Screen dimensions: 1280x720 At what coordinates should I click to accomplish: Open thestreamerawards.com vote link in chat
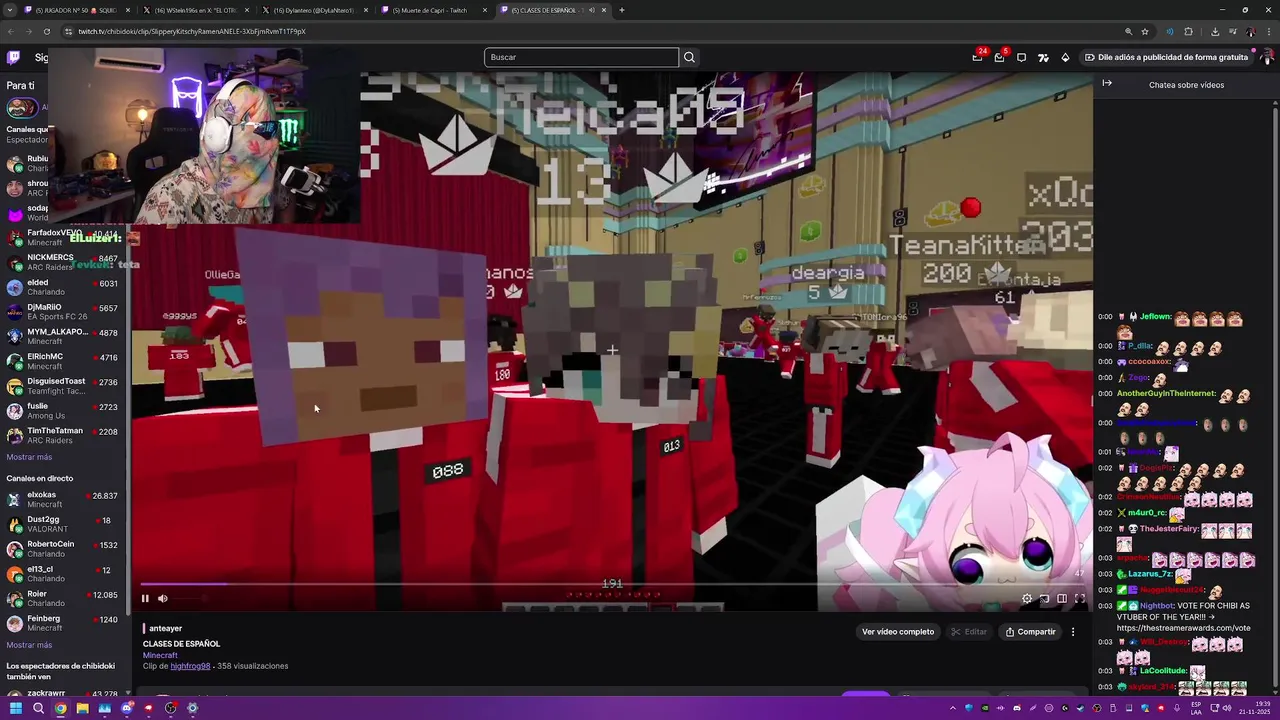1183,628
